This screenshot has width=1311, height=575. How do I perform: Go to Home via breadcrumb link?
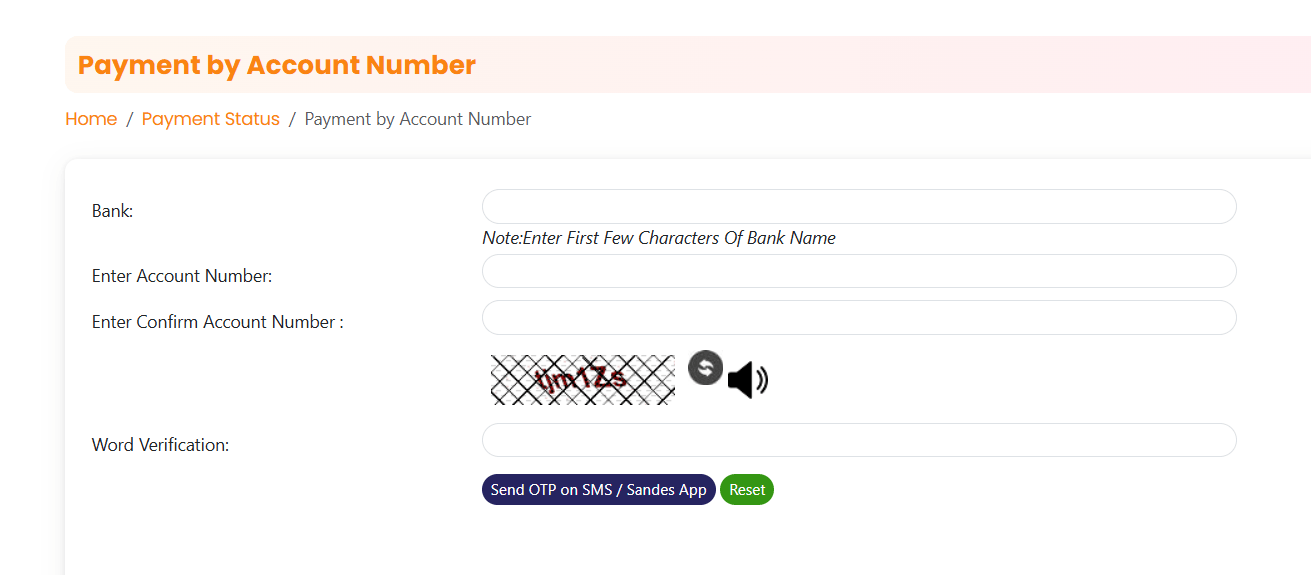(91, 119)
